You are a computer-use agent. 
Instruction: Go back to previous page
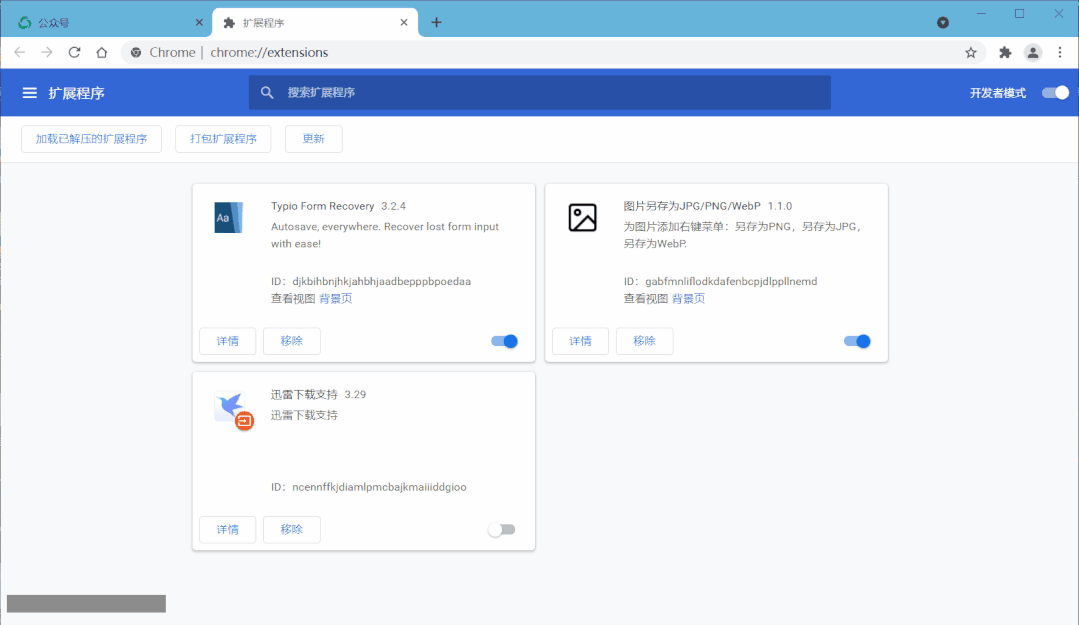point(20,52)
